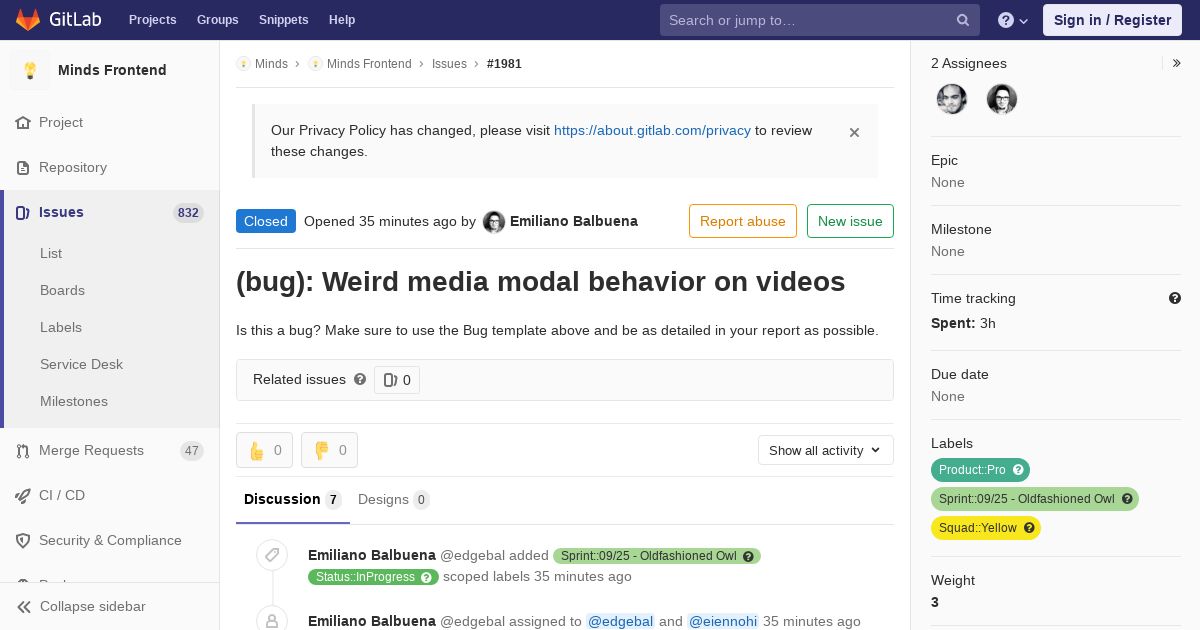Click the Issues icon in sidebar
The image size is (1200, 630).
click(x=23, y=213)
